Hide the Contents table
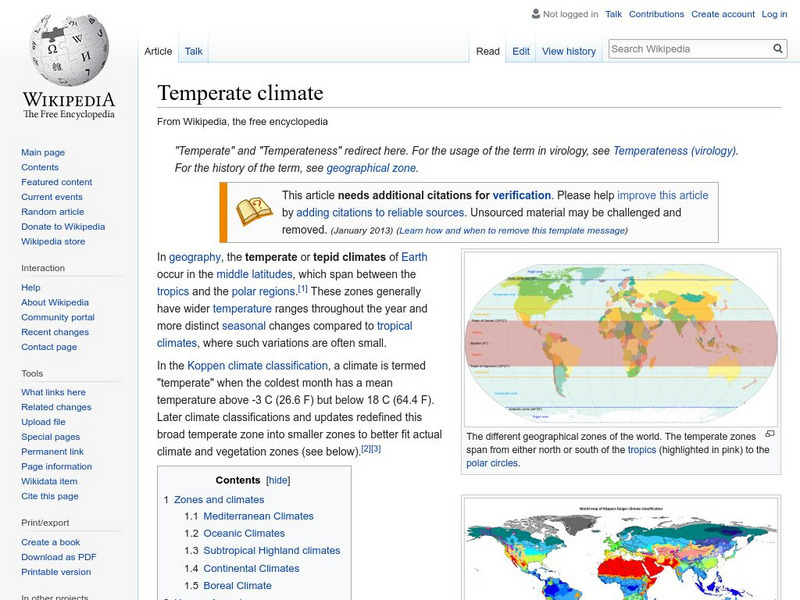This screenshot has width=800, height=600. point(277,479)
